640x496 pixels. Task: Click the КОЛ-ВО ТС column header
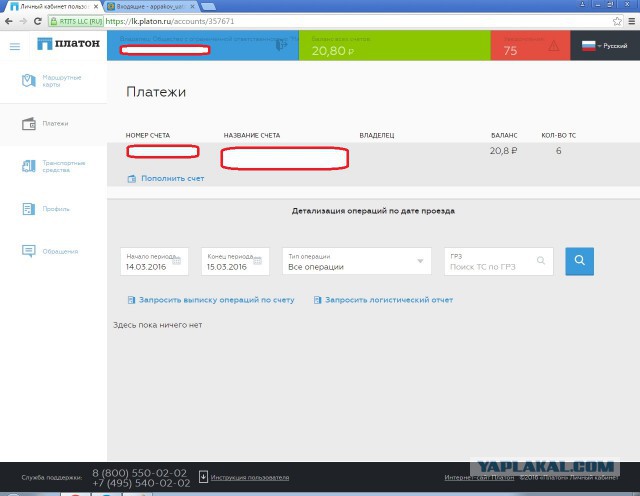pyautogui.click(x=558, y=135)
